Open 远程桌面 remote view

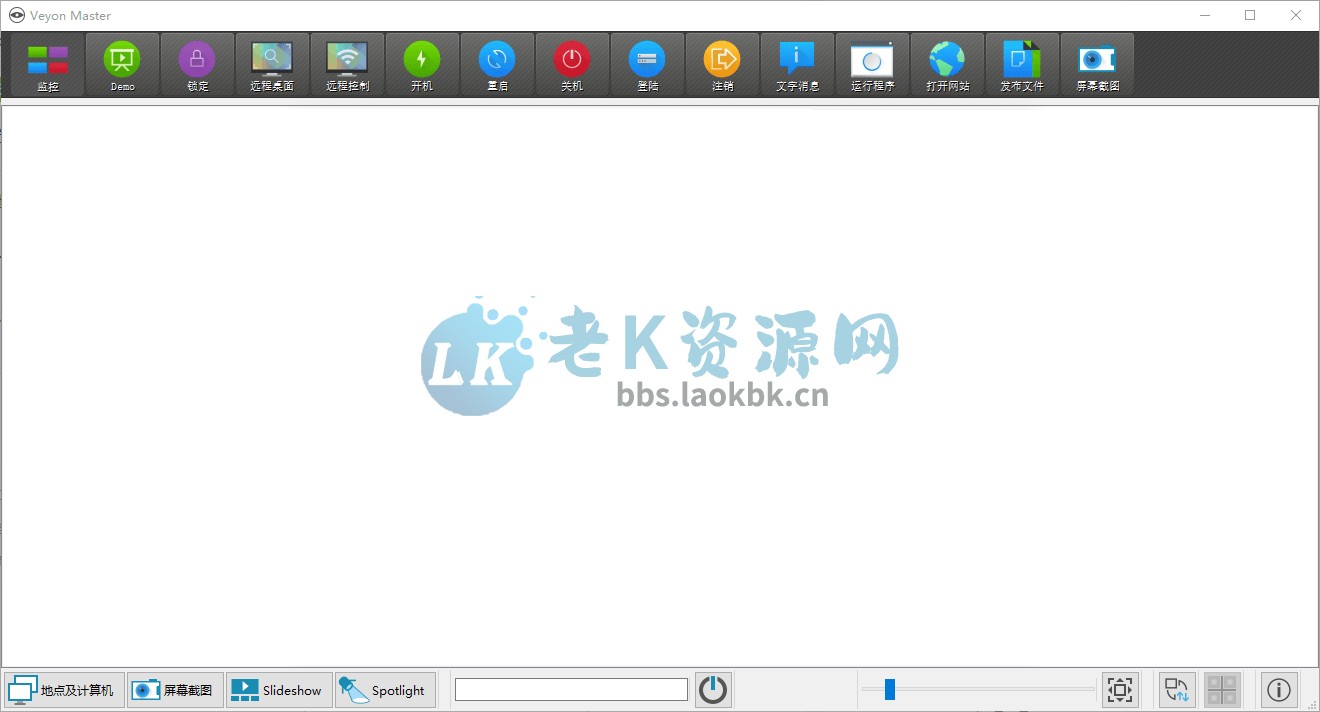[x=272, y=65]
